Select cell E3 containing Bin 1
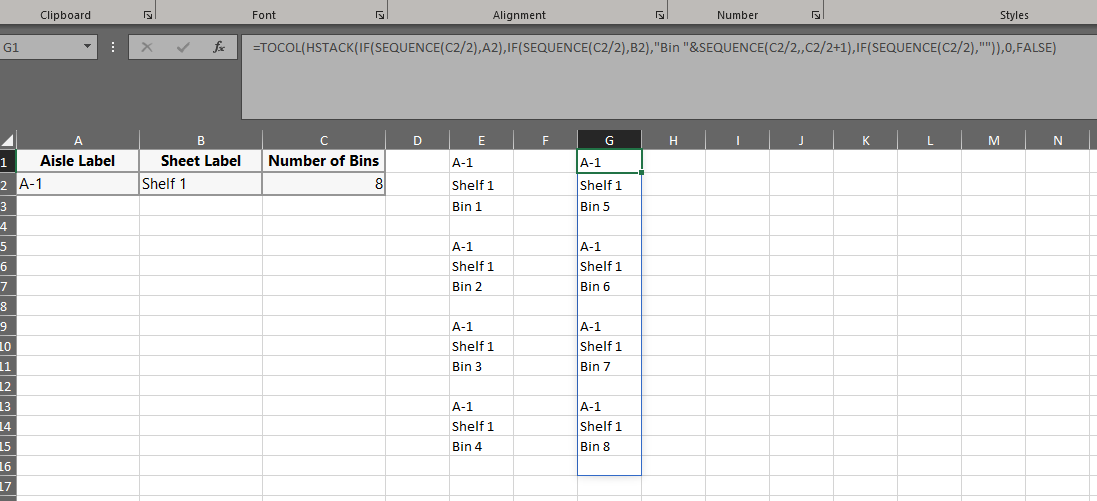 click(x=481, y=206)
